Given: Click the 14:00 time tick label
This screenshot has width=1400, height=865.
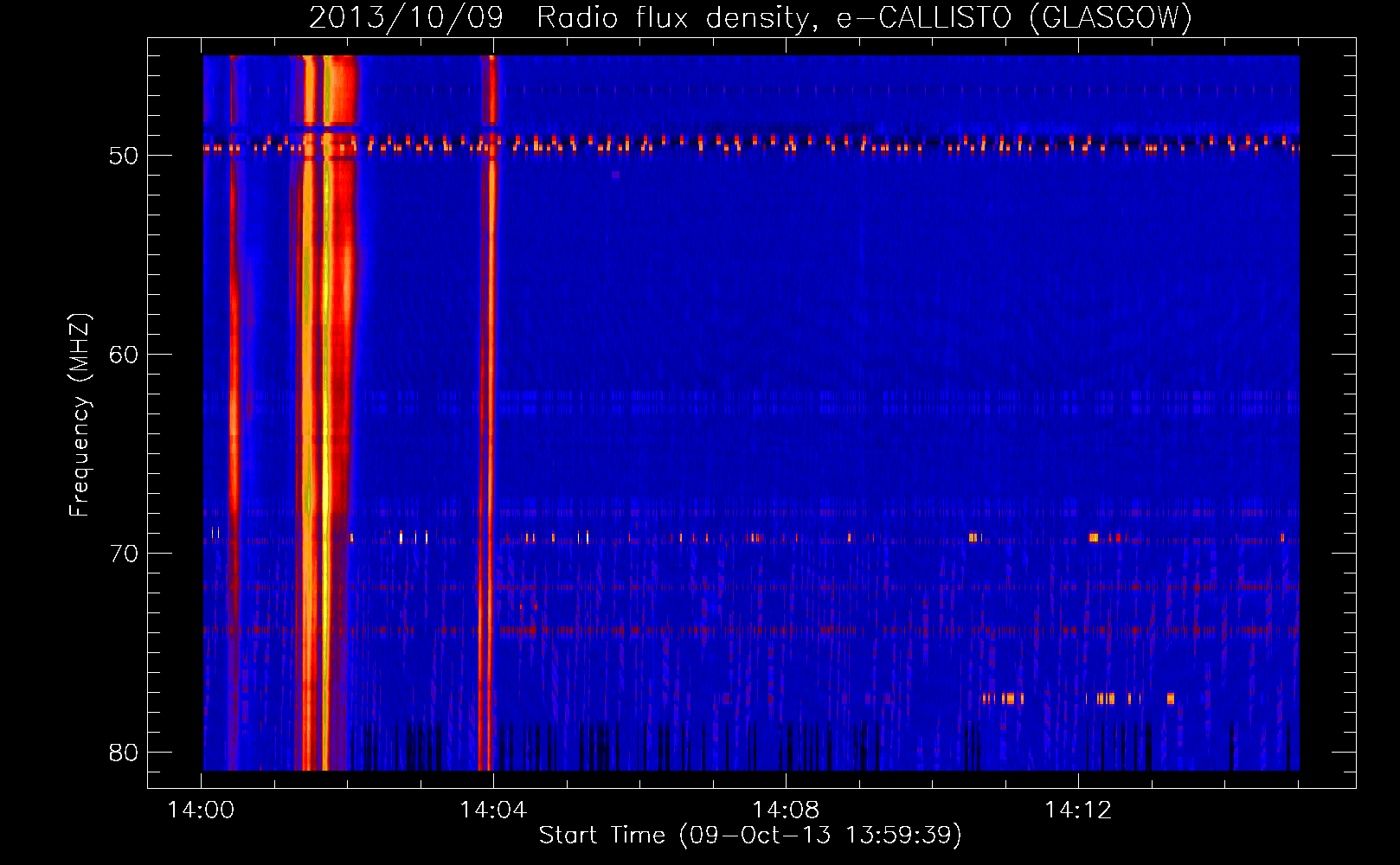Looking at the screenshot, I should (201, 811).
